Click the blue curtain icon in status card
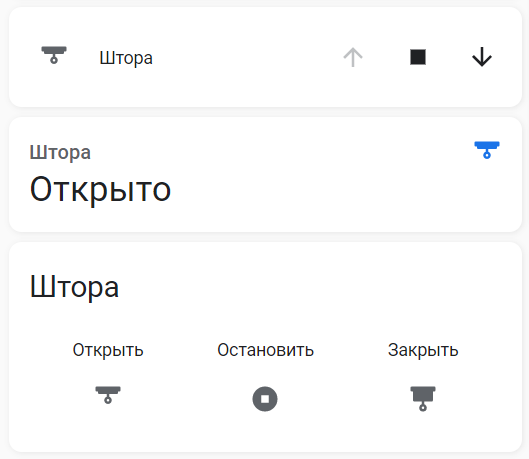 (x=487, y=150)
